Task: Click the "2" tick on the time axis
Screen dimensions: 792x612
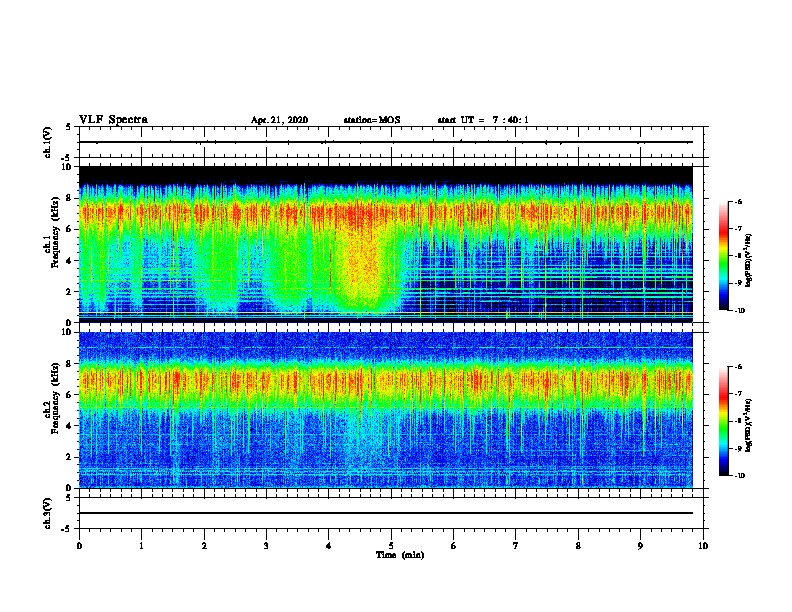Action: tap(204, 546)
